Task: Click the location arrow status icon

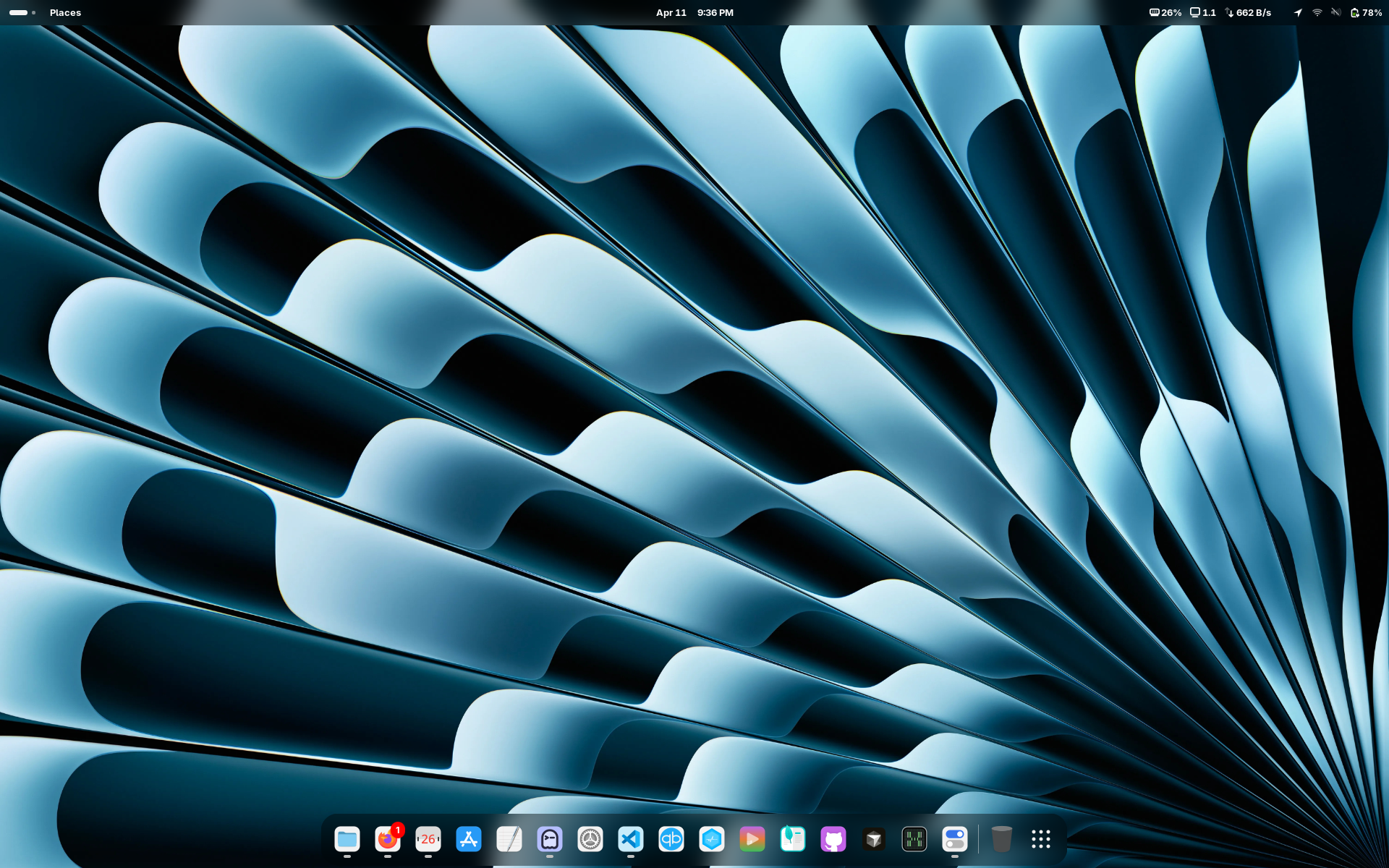Action: click(1298, 12)
